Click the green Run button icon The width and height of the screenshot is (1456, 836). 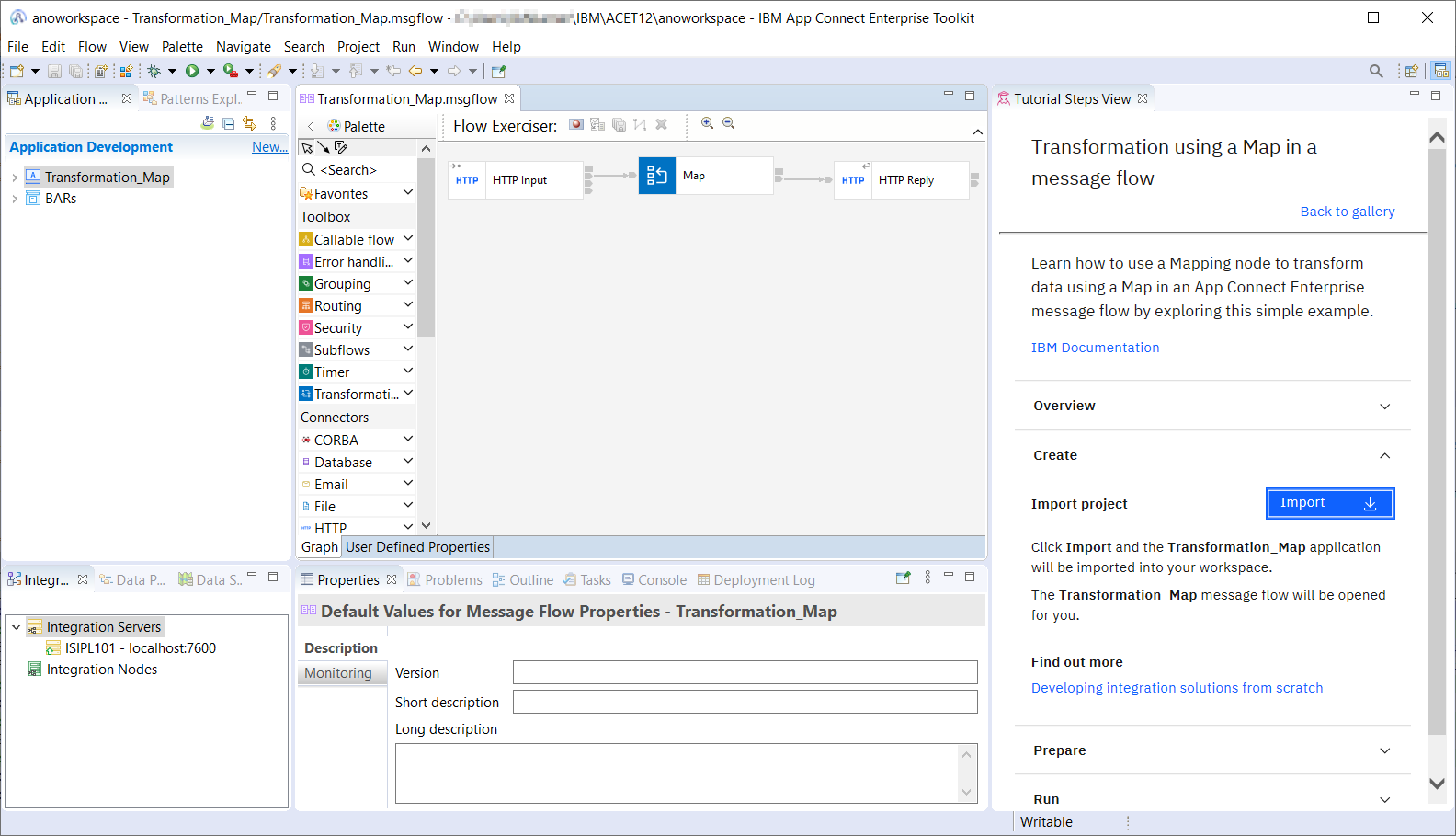(x=192, y=71)
